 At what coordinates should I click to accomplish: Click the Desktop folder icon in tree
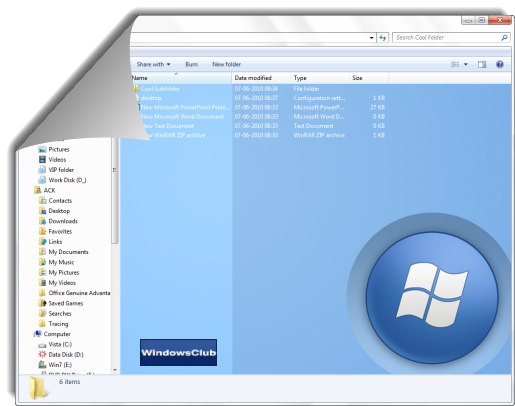(42, 211)
